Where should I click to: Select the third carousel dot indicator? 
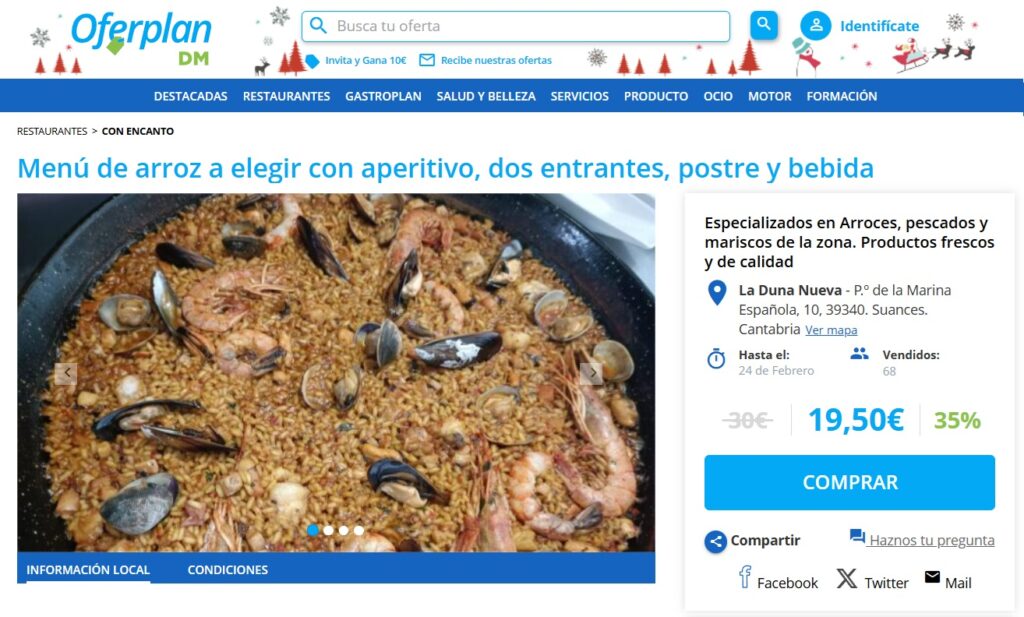[x=344, y=530]
